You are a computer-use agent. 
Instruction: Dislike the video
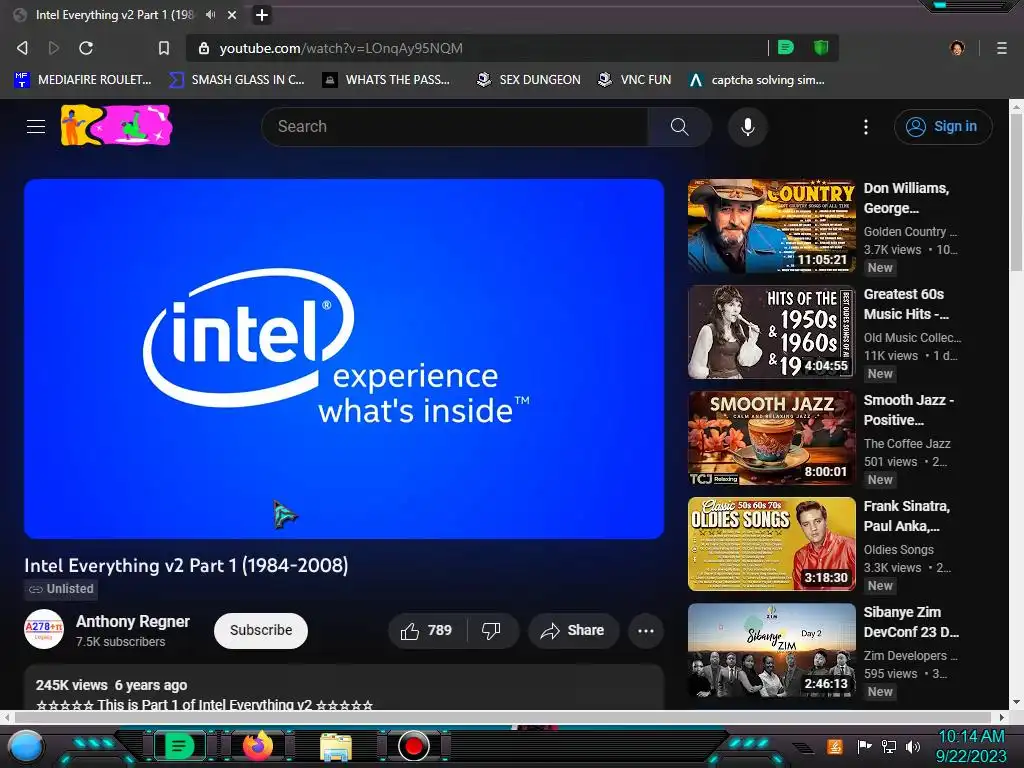coord(491,631)
